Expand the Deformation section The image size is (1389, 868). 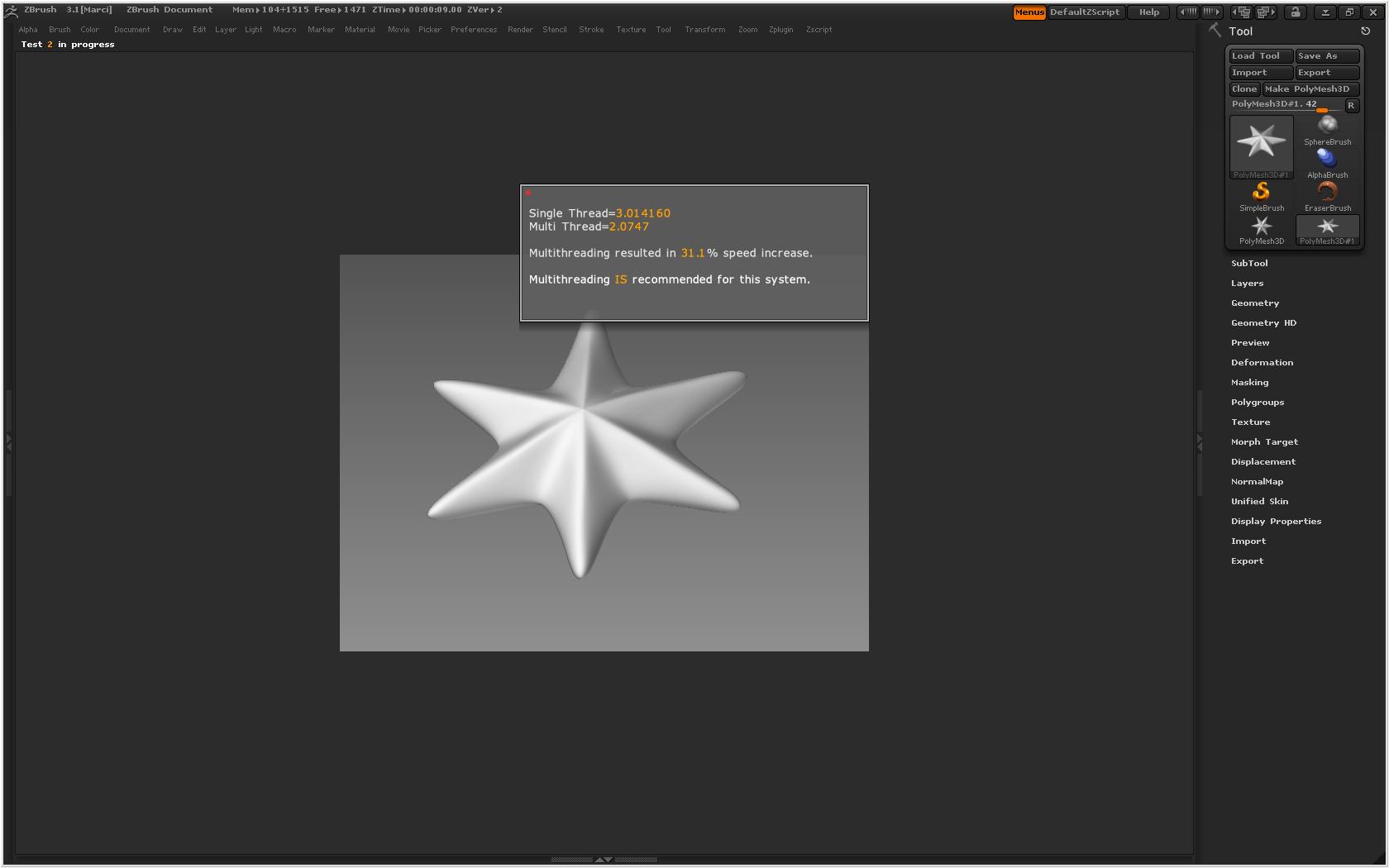(x=1262, y=363)
